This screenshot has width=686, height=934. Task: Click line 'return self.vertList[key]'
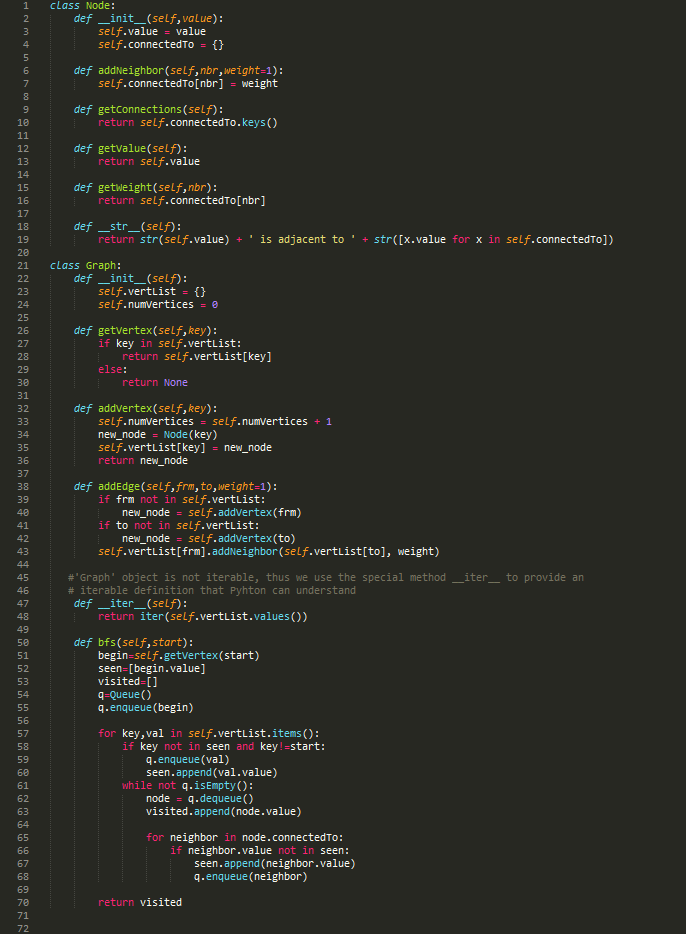197,357
